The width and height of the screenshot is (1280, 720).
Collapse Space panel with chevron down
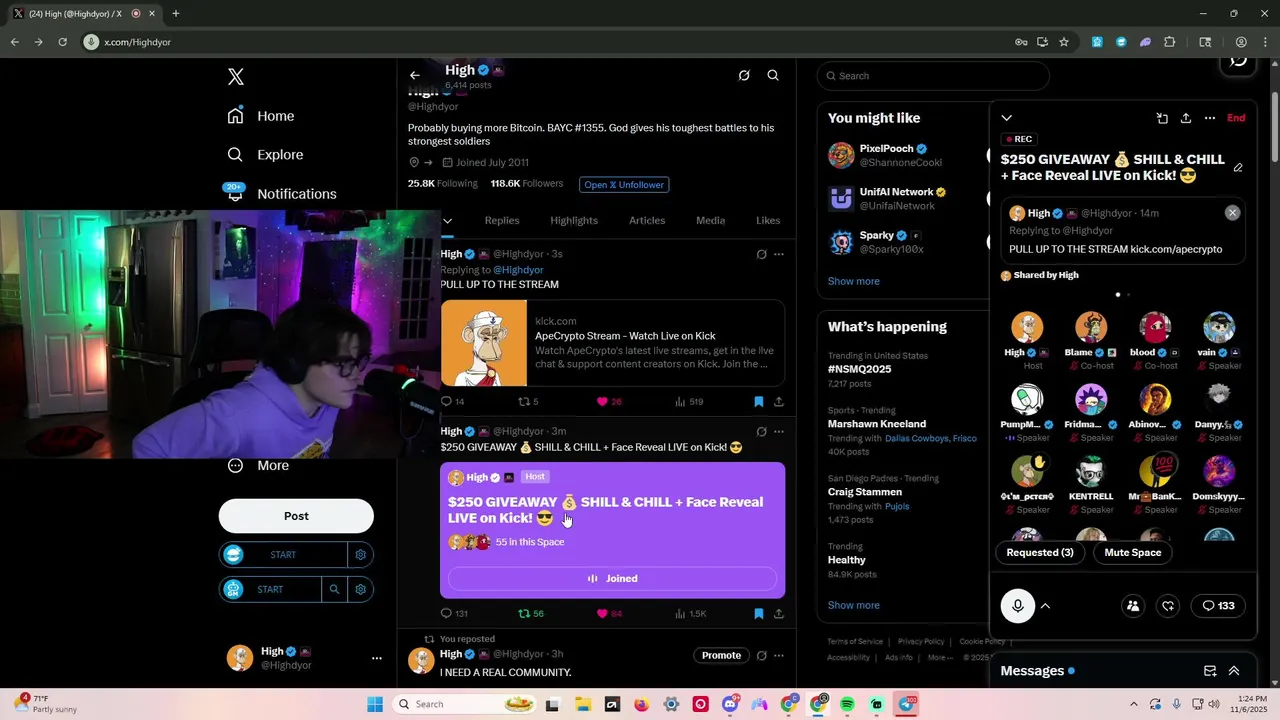(x=1007, y=118)
